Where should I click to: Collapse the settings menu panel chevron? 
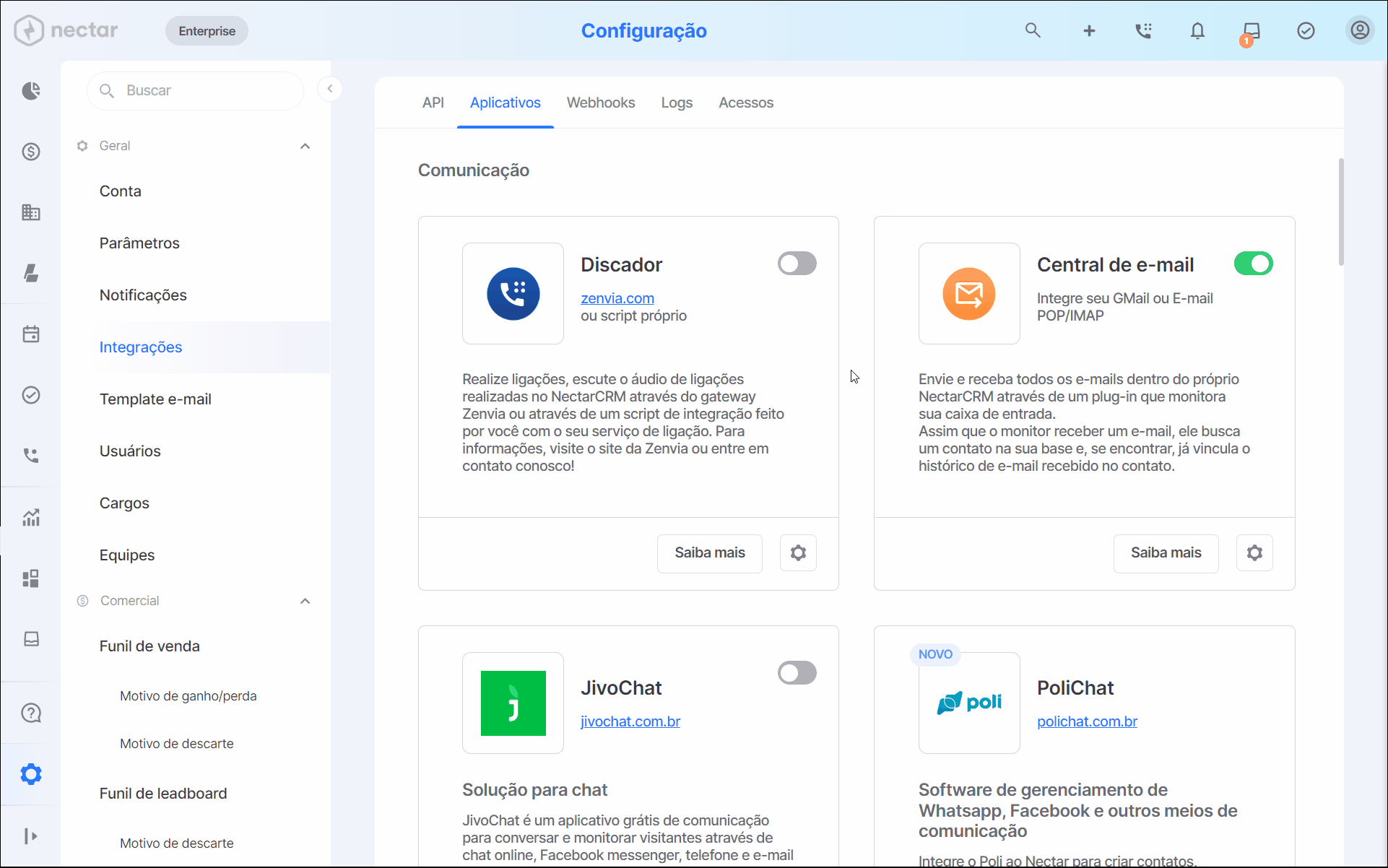click(330, 89)
